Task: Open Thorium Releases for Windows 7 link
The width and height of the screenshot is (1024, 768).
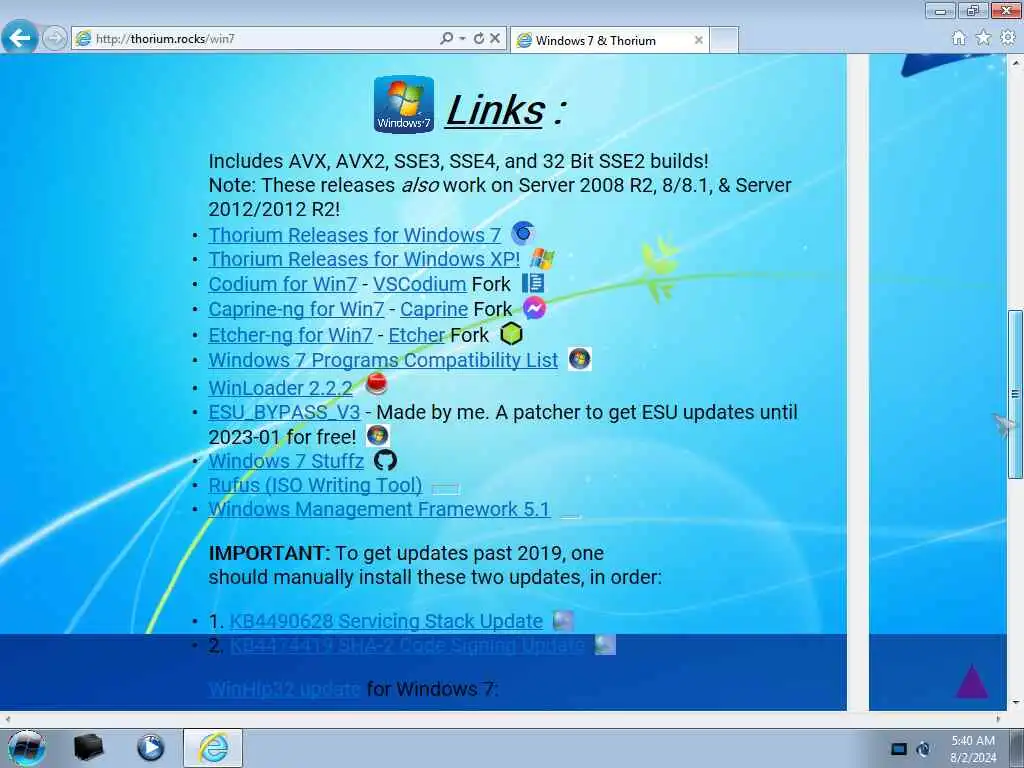Action: point(355,234)
